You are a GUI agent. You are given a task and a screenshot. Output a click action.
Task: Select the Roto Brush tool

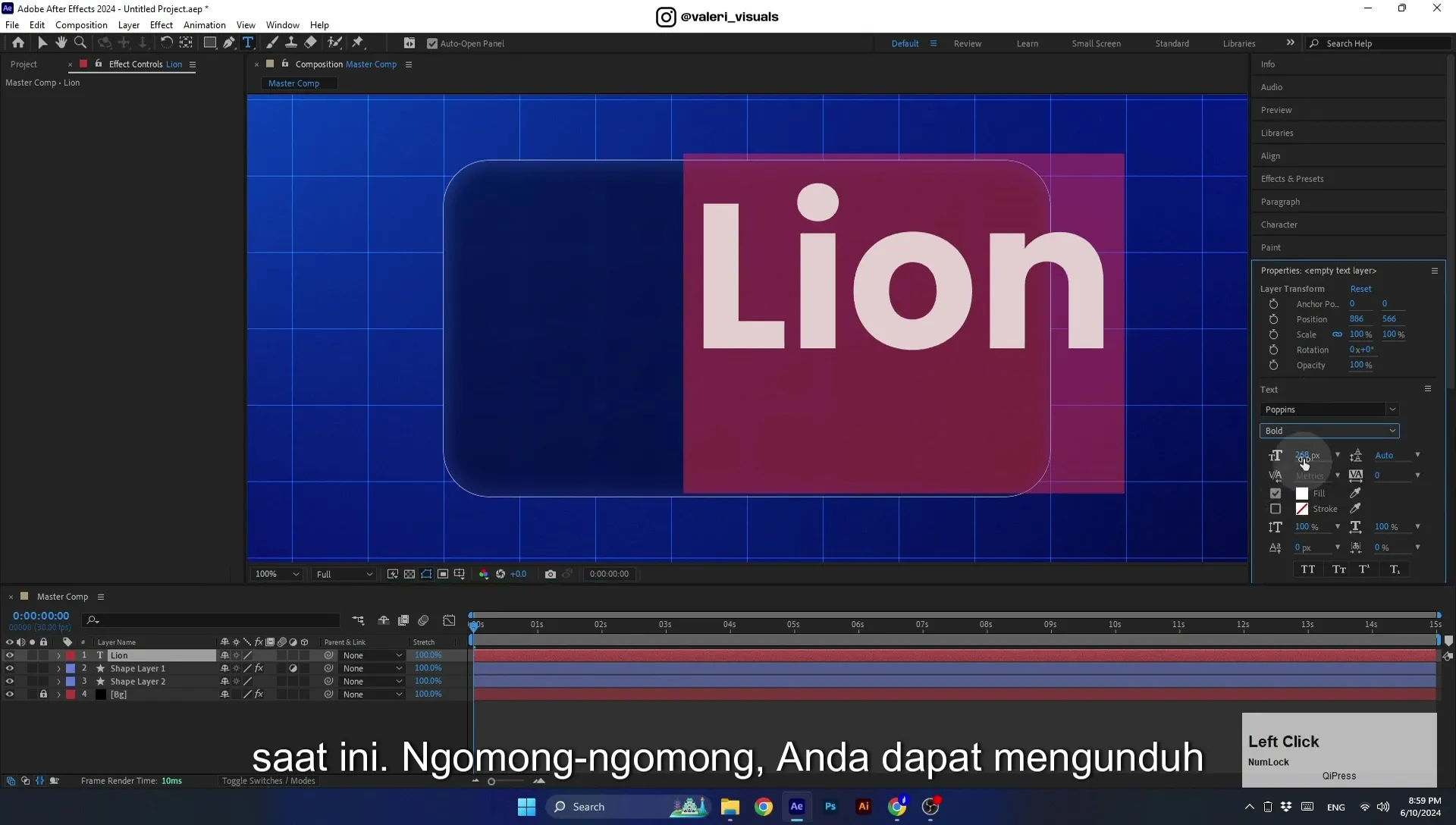tap(334, 43)
